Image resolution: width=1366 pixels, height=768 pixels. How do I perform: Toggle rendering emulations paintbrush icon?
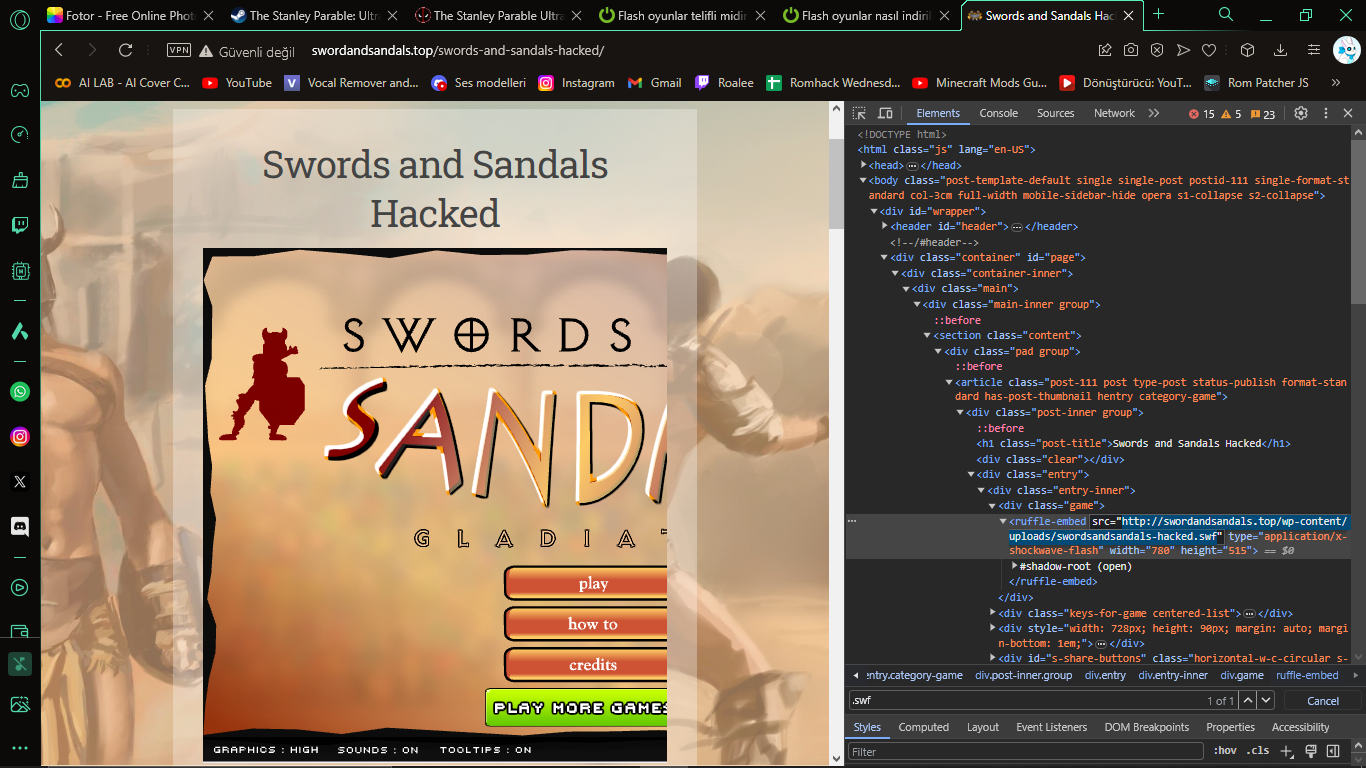point(1311,751)
